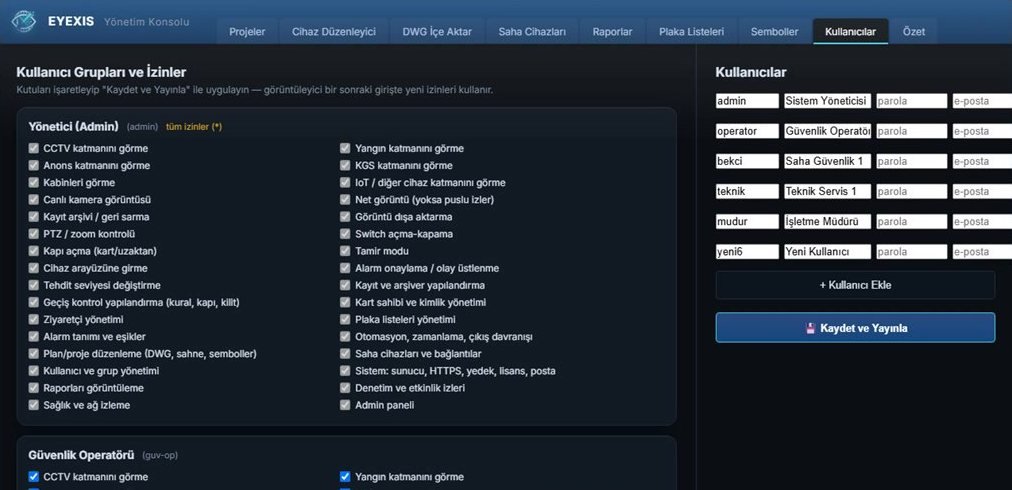Image resolution: width=1012 pixels, height=490 pixels.
Task: Click the floppy disk icon on Kaydet ve Yayınla
Action: [x=811, y=328]
